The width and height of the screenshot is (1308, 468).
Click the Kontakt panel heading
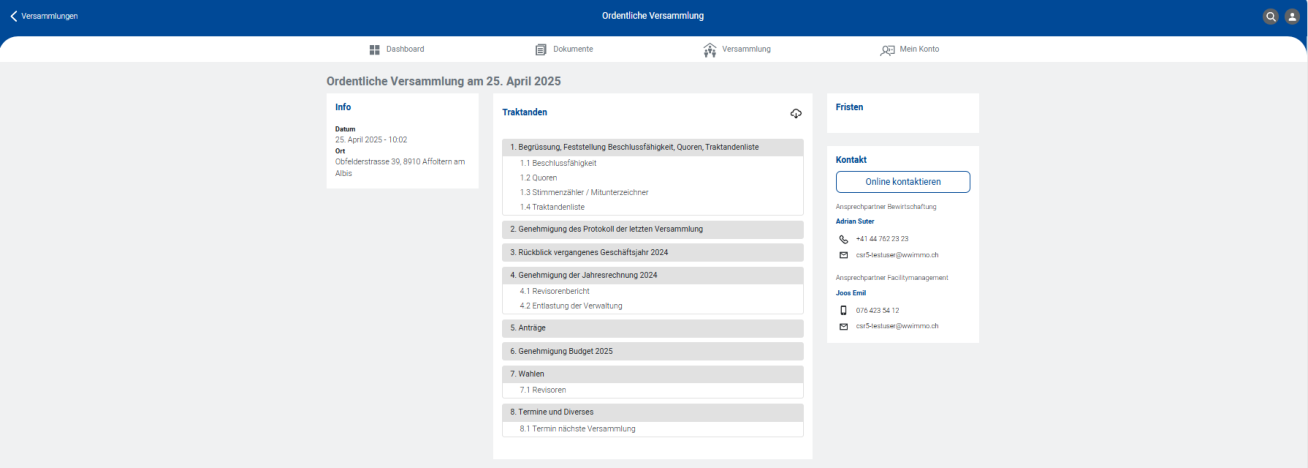(851, 160)
